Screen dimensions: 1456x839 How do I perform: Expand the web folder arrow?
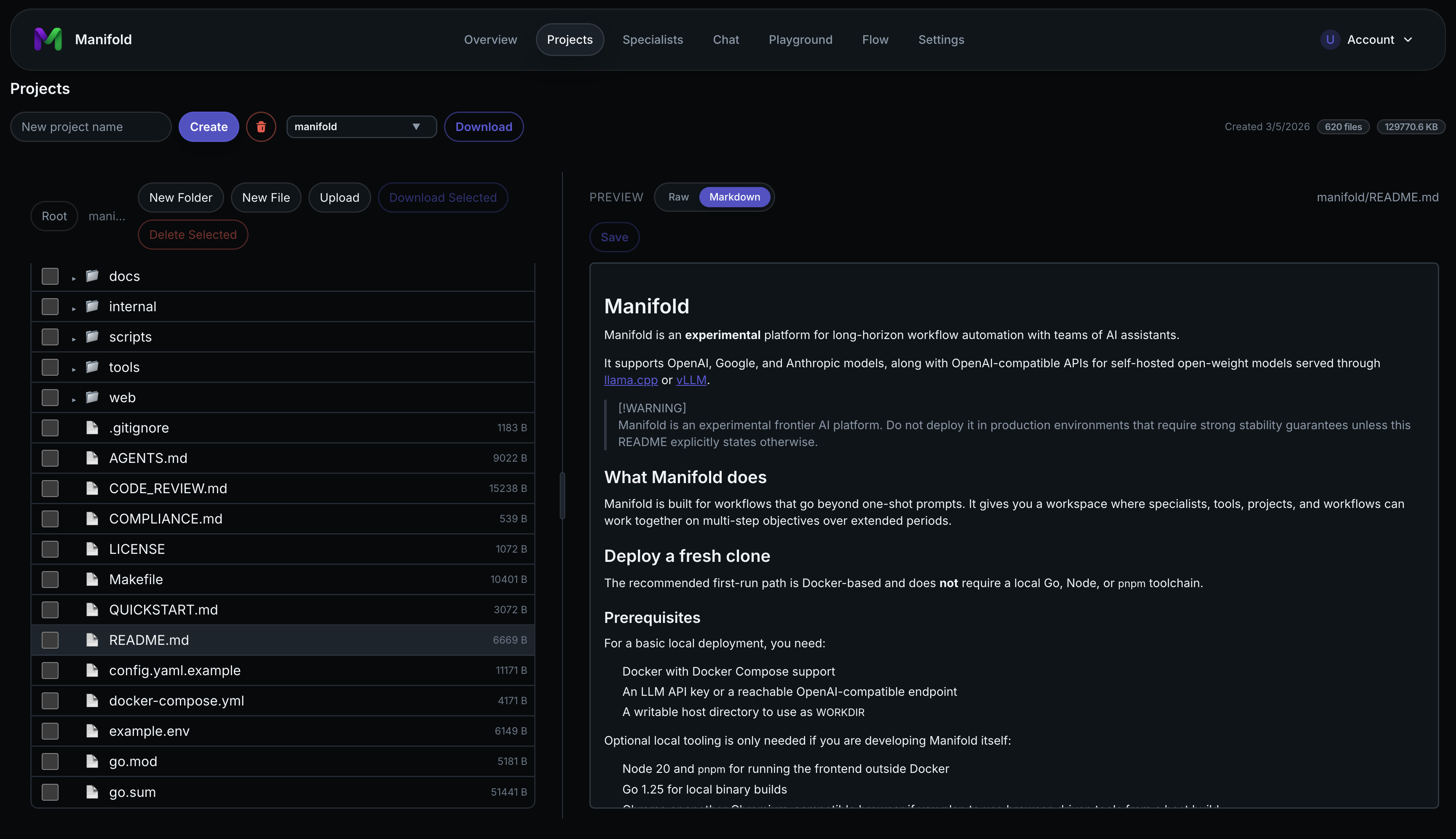pos(74,400)
